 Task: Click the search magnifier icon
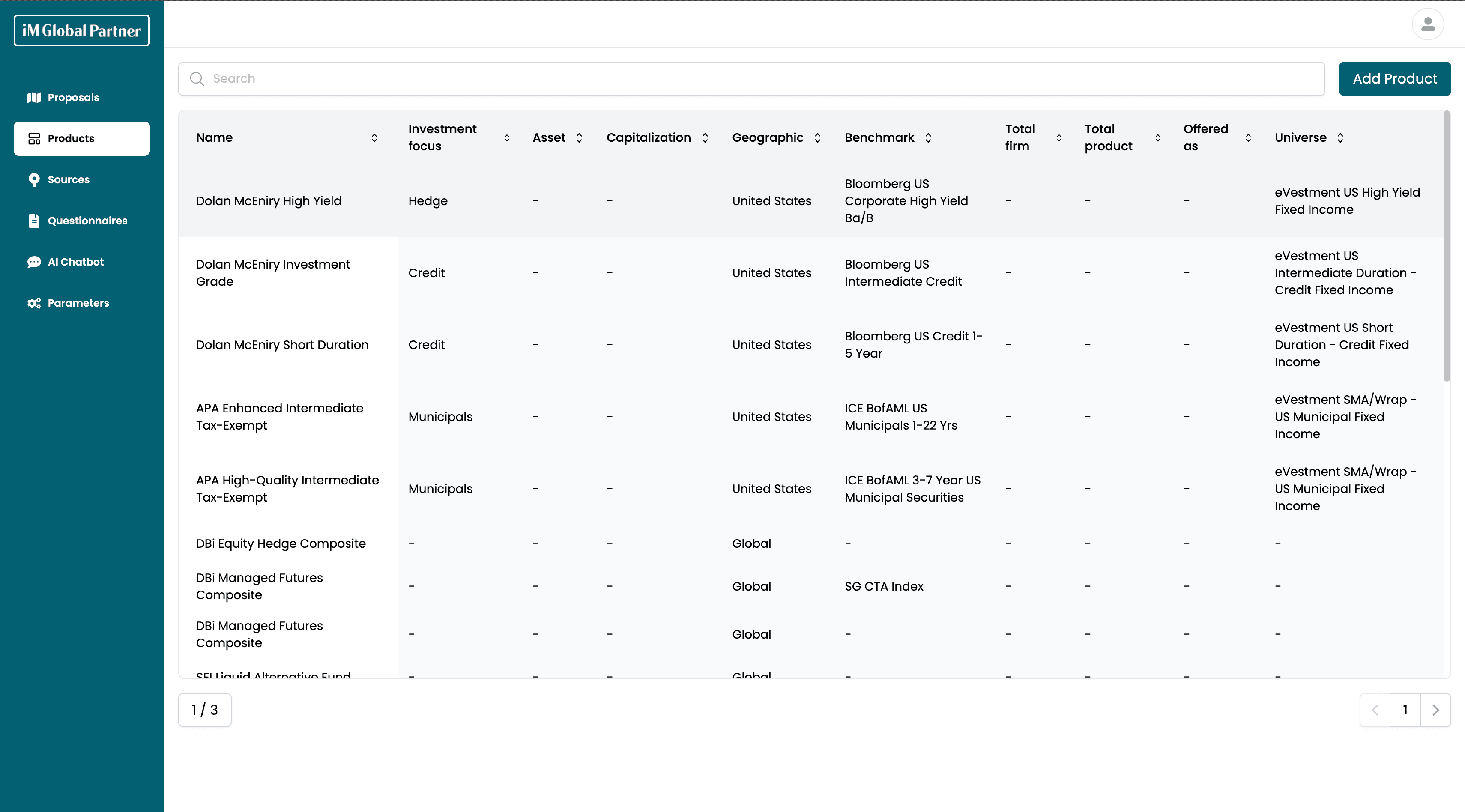[x=197, y=78]
